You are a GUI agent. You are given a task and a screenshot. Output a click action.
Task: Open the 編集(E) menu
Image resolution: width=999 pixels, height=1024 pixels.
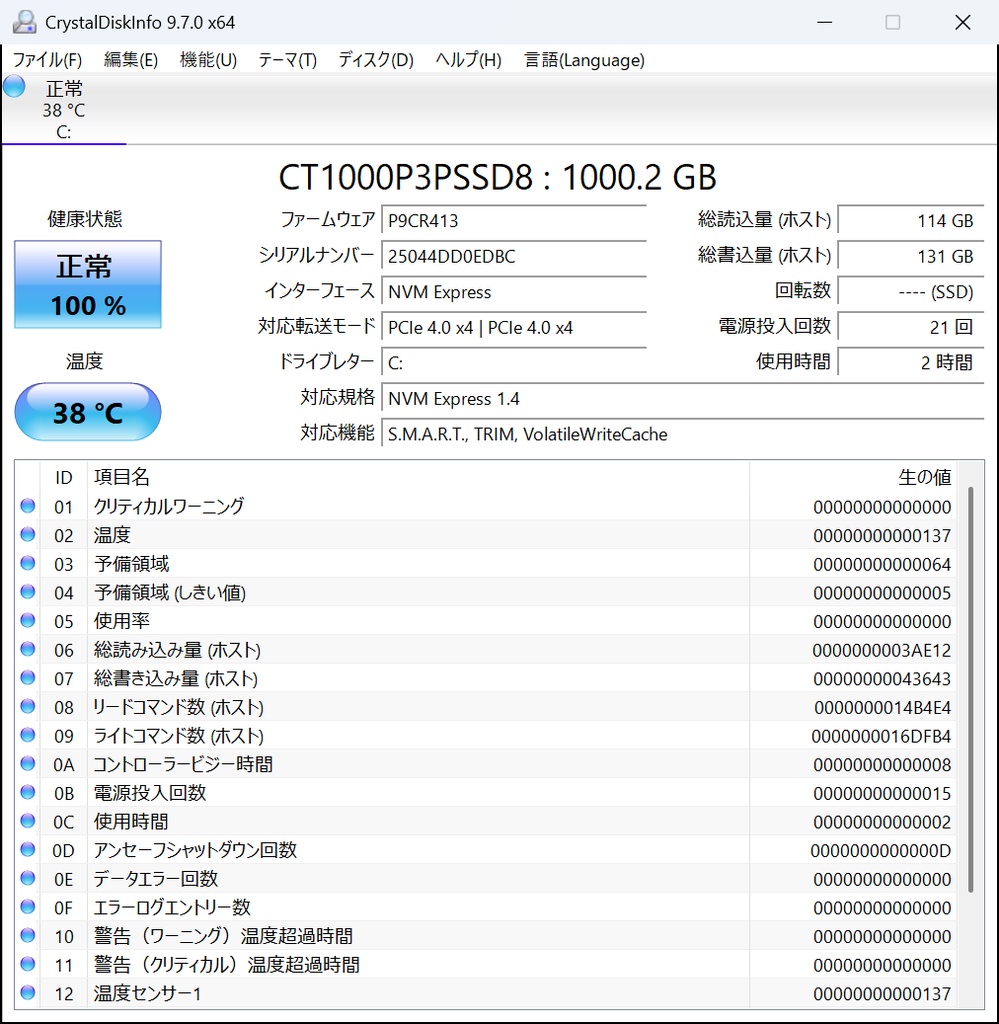(x=131, y=60)
